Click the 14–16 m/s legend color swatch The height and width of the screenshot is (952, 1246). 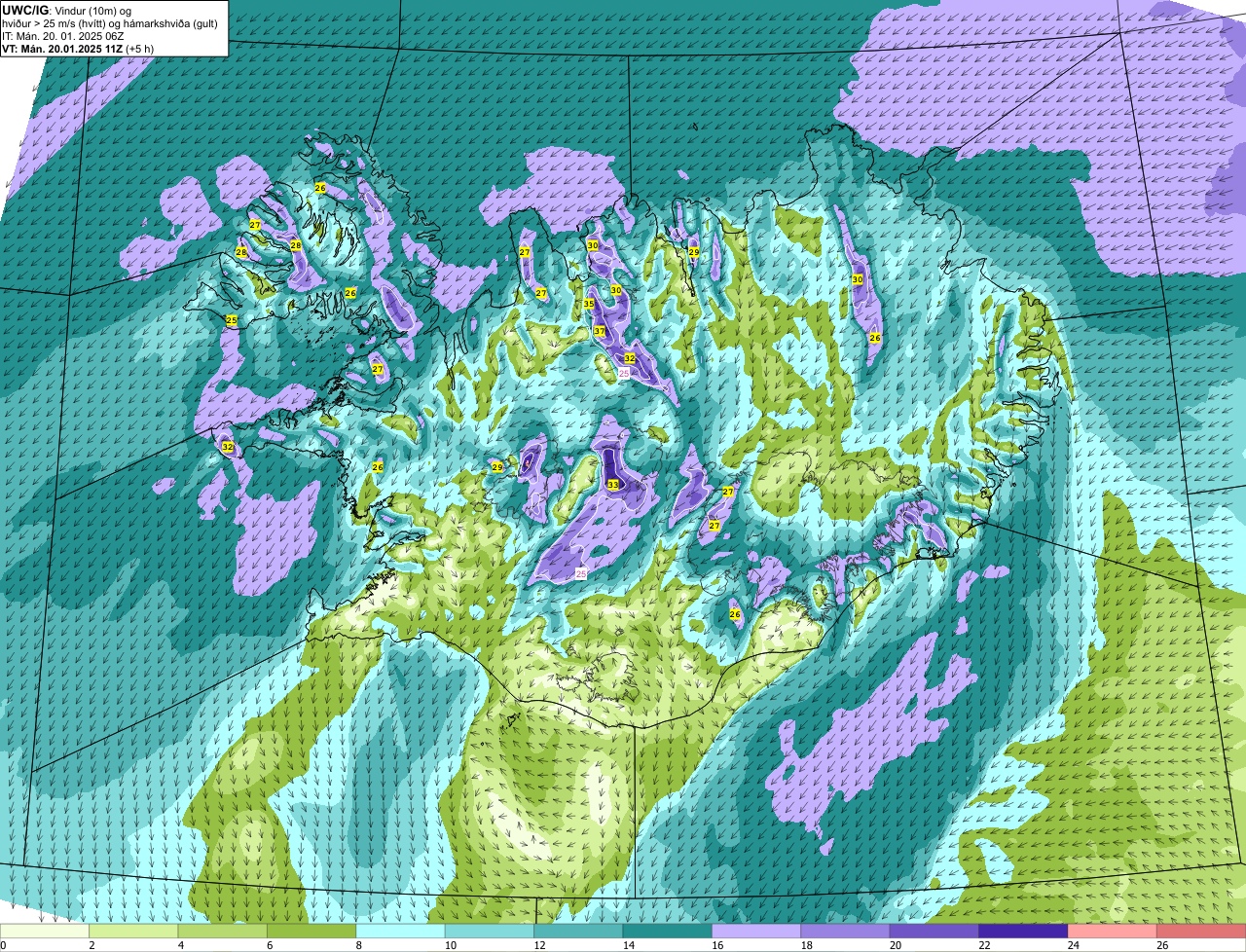(x=668, y=932)
